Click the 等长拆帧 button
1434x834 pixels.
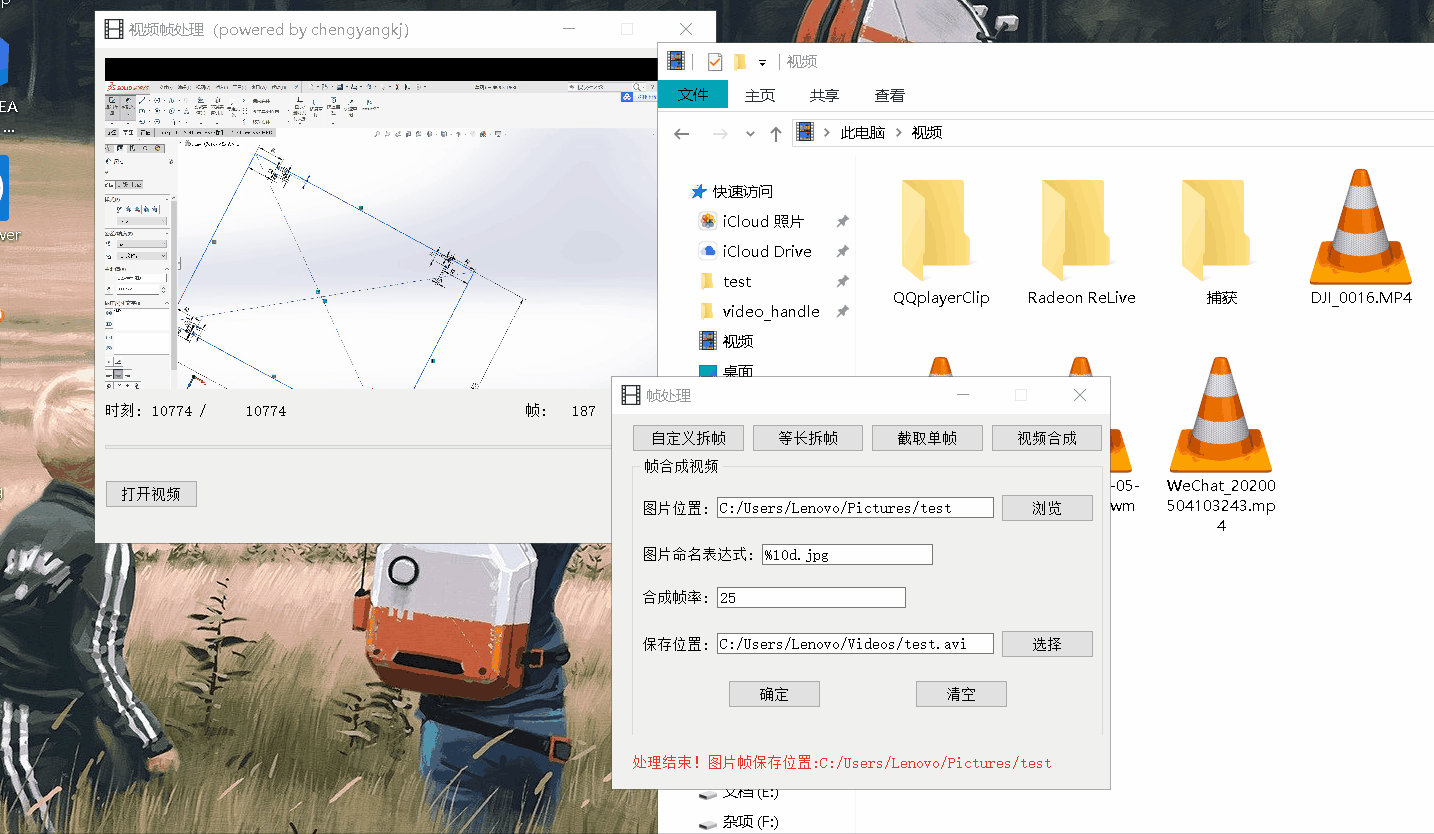coord(808,438)
